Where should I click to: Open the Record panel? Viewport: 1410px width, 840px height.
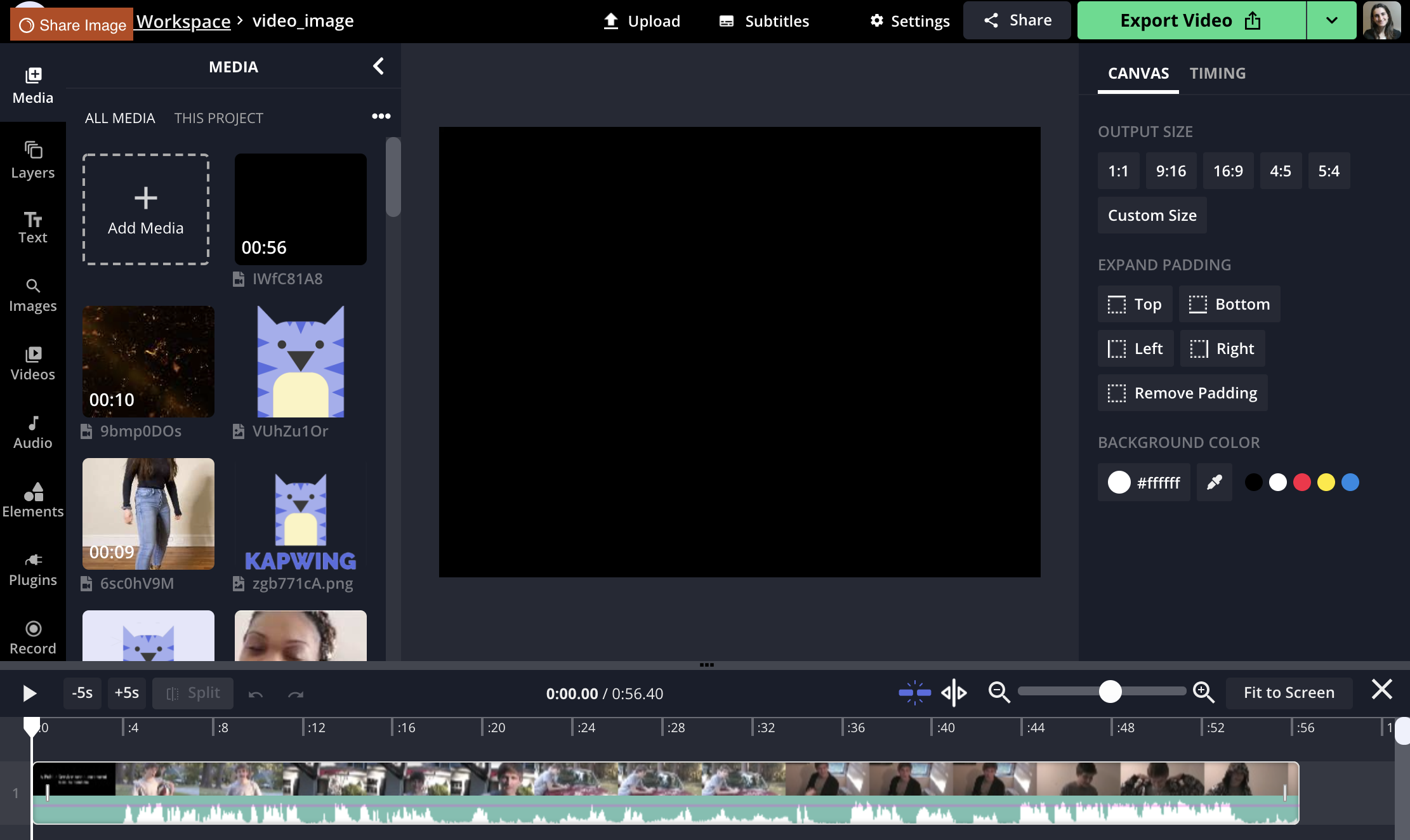pyautogui.click(x=33, y=637)
